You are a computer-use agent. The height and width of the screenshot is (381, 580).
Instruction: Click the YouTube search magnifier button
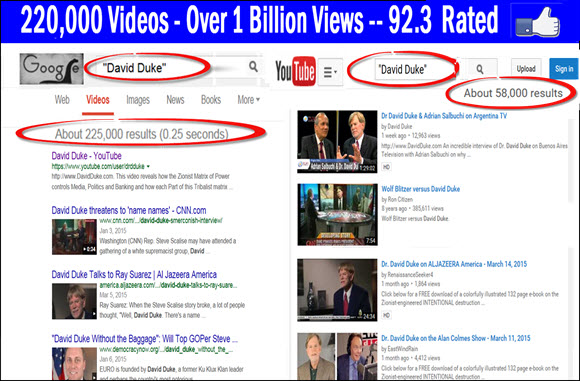(x=479, y=69)
